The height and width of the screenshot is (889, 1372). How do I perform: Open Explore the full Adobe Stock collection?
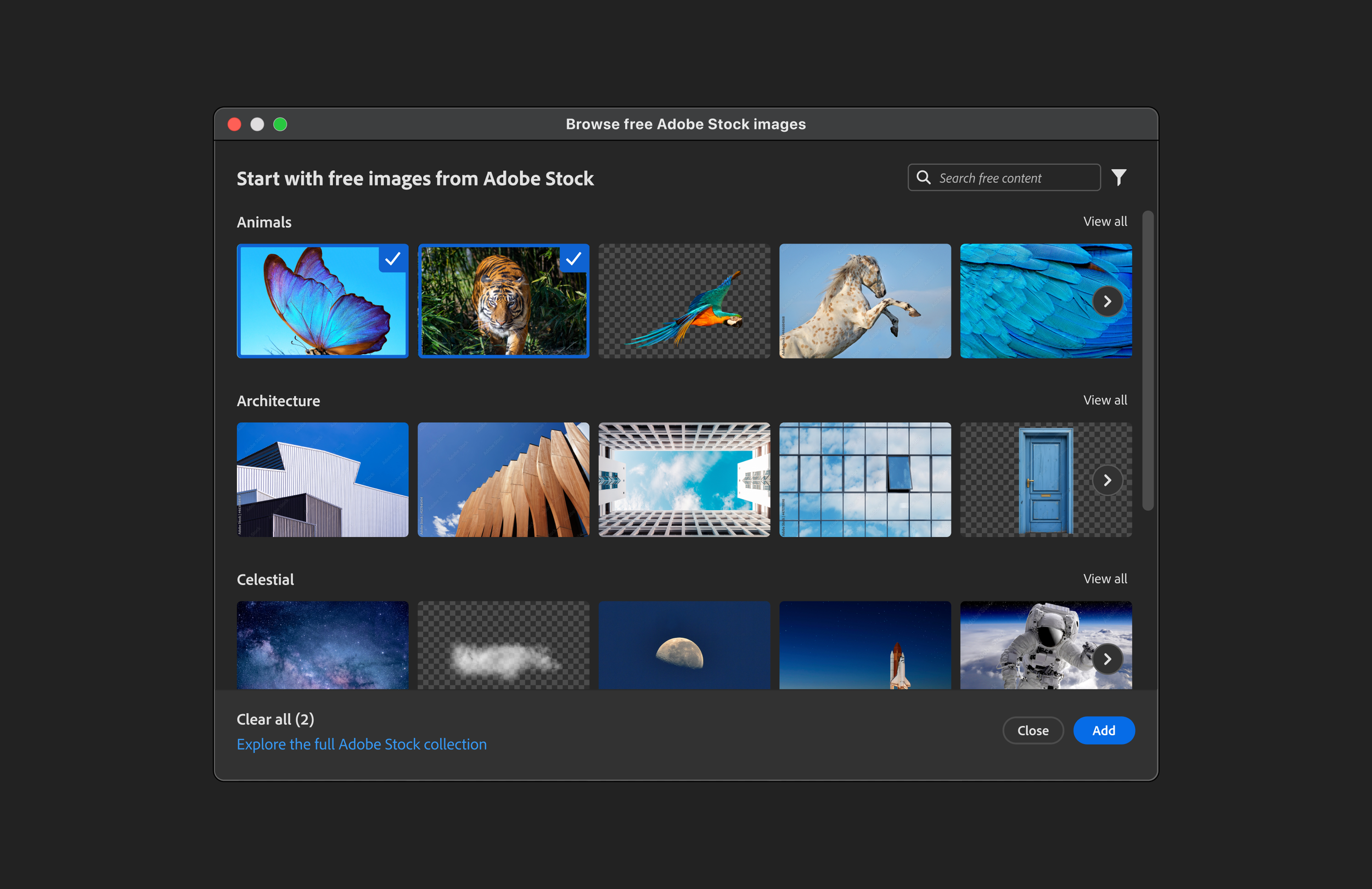362,744
